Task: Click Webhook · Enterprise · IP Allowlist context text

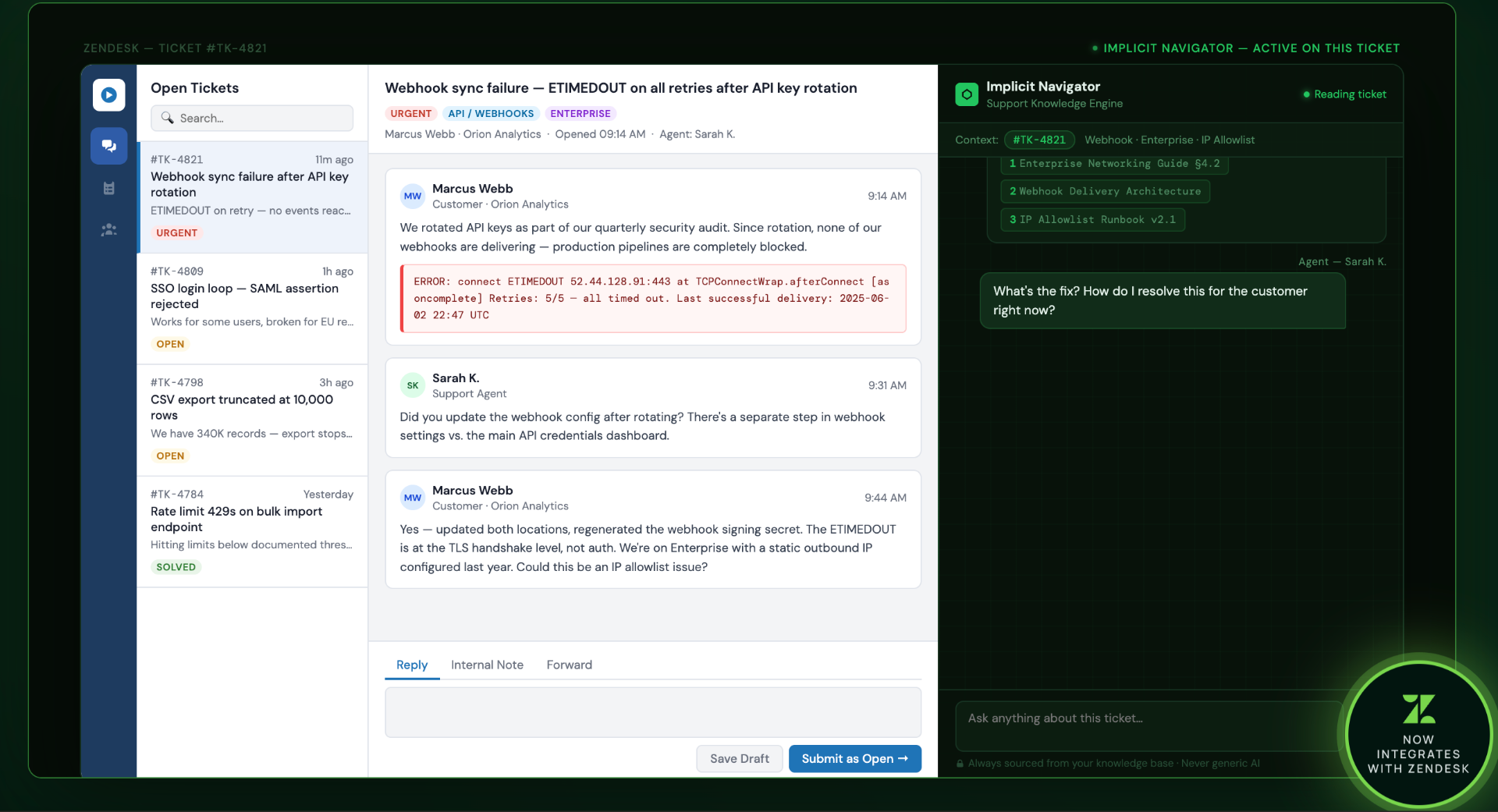Action: point(1170,140)
